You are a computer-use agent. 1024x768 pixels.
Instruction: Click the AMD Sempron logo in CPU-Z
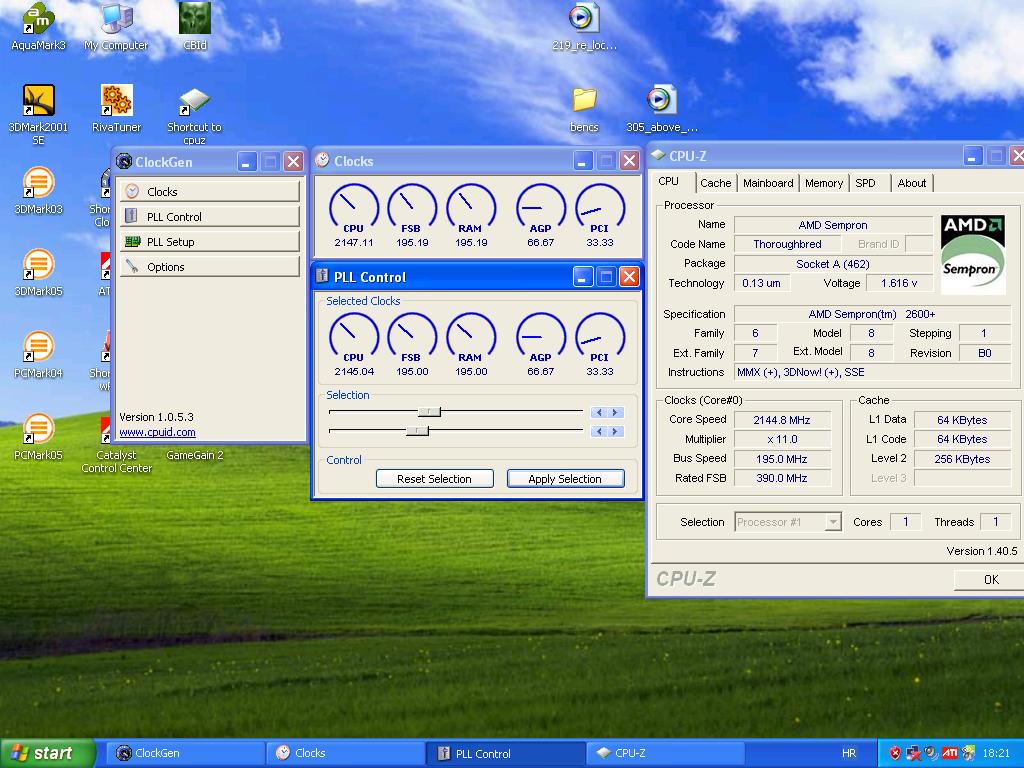coord(972,254)
